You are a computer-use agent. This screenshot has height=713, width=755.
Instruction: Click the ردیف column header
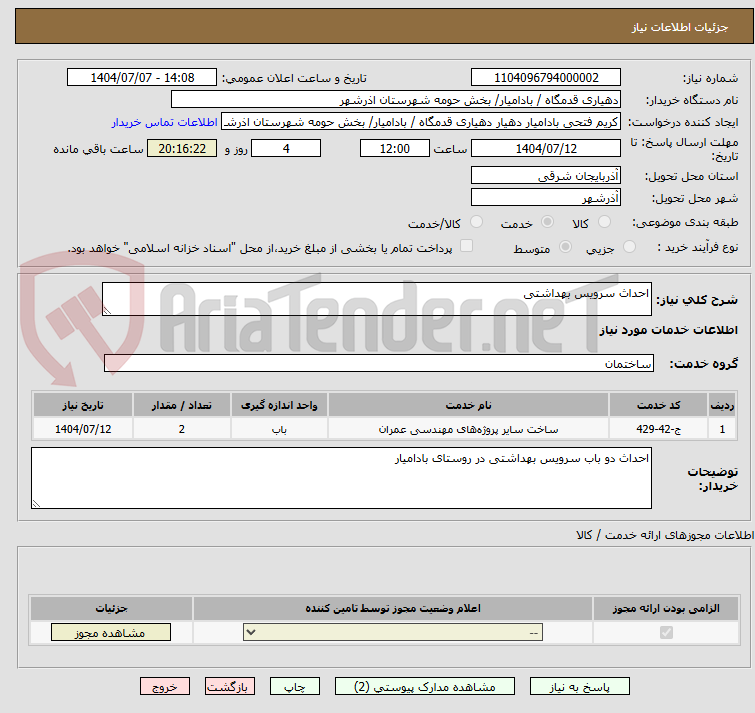click(x=722, y=405)
